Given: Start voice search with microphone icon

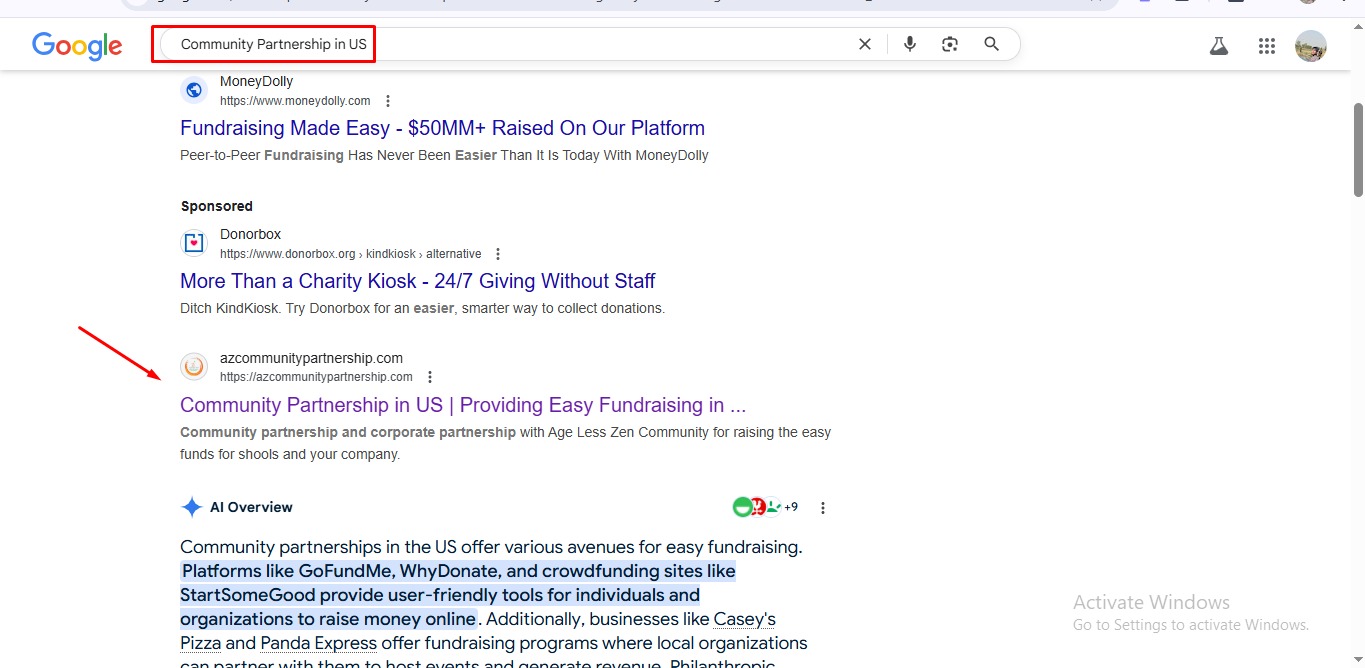Looking at the screenshot, I should click(910, 44).
